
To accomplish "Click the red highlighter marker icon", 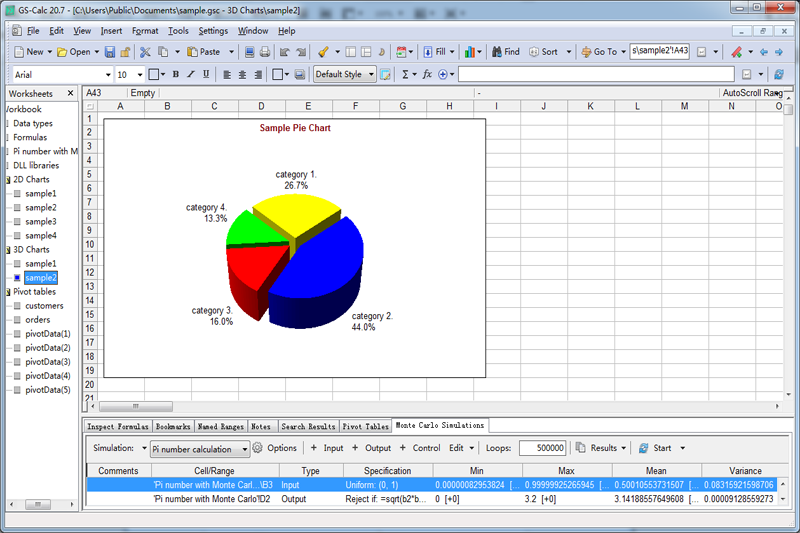I will coord(736,52).
